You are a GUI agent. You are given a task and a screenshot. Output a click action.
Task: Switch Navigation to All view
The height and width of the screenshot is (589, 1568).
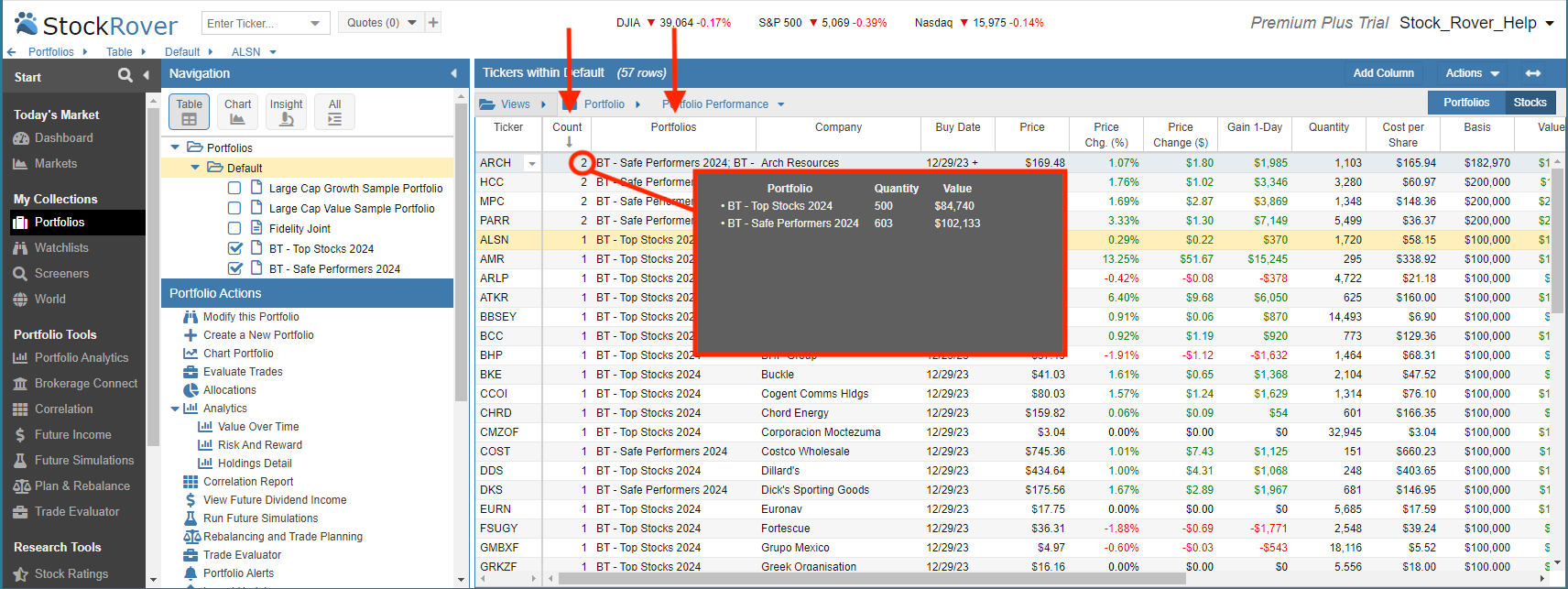[x=335, y=112]
